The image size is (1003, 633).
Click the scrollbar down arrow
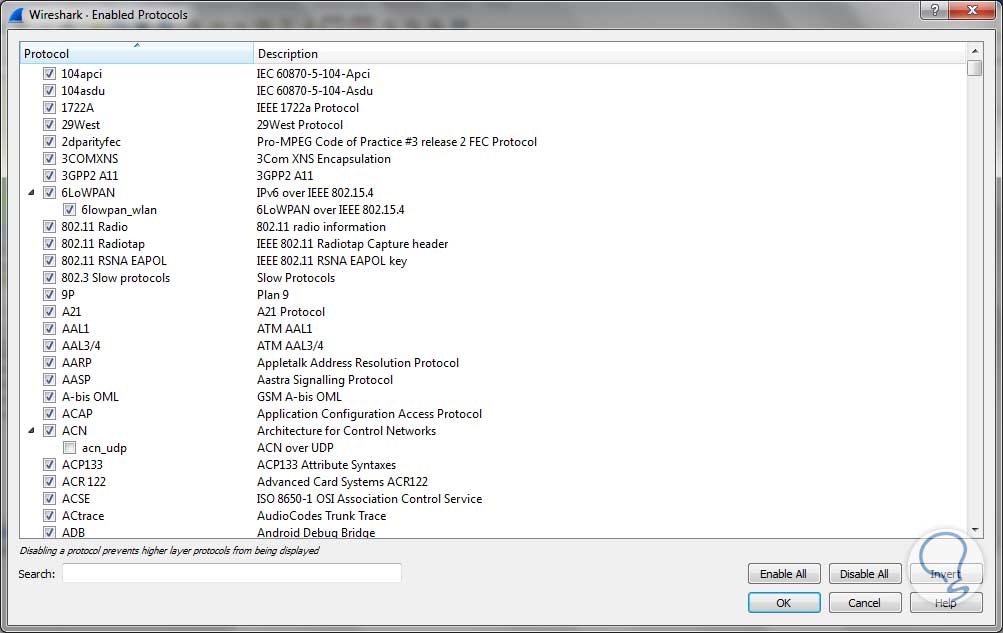pos(974,530)
